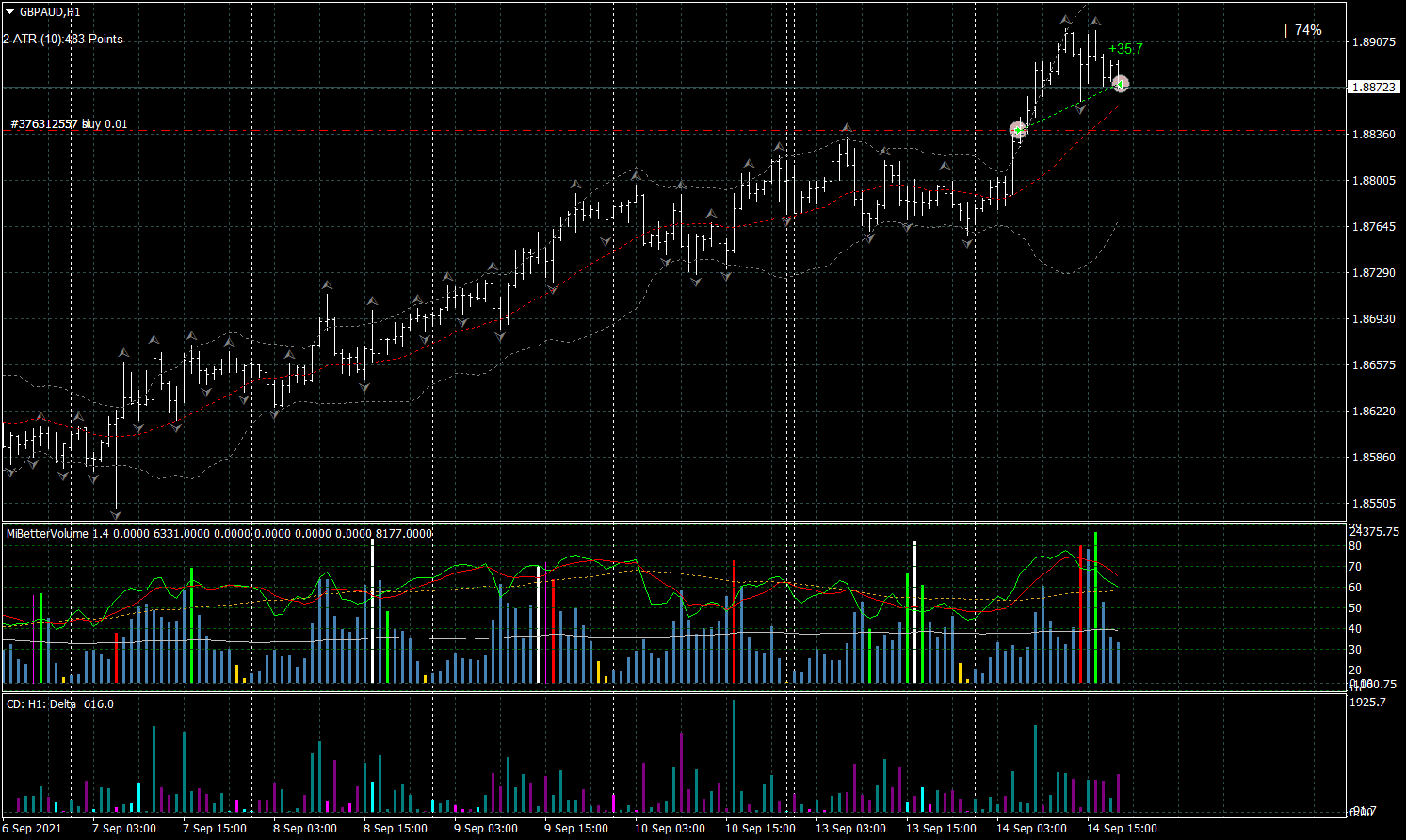The image size is (1406, 840).
Task: Click the 1.88360 price axis value
Action: 1374,135
